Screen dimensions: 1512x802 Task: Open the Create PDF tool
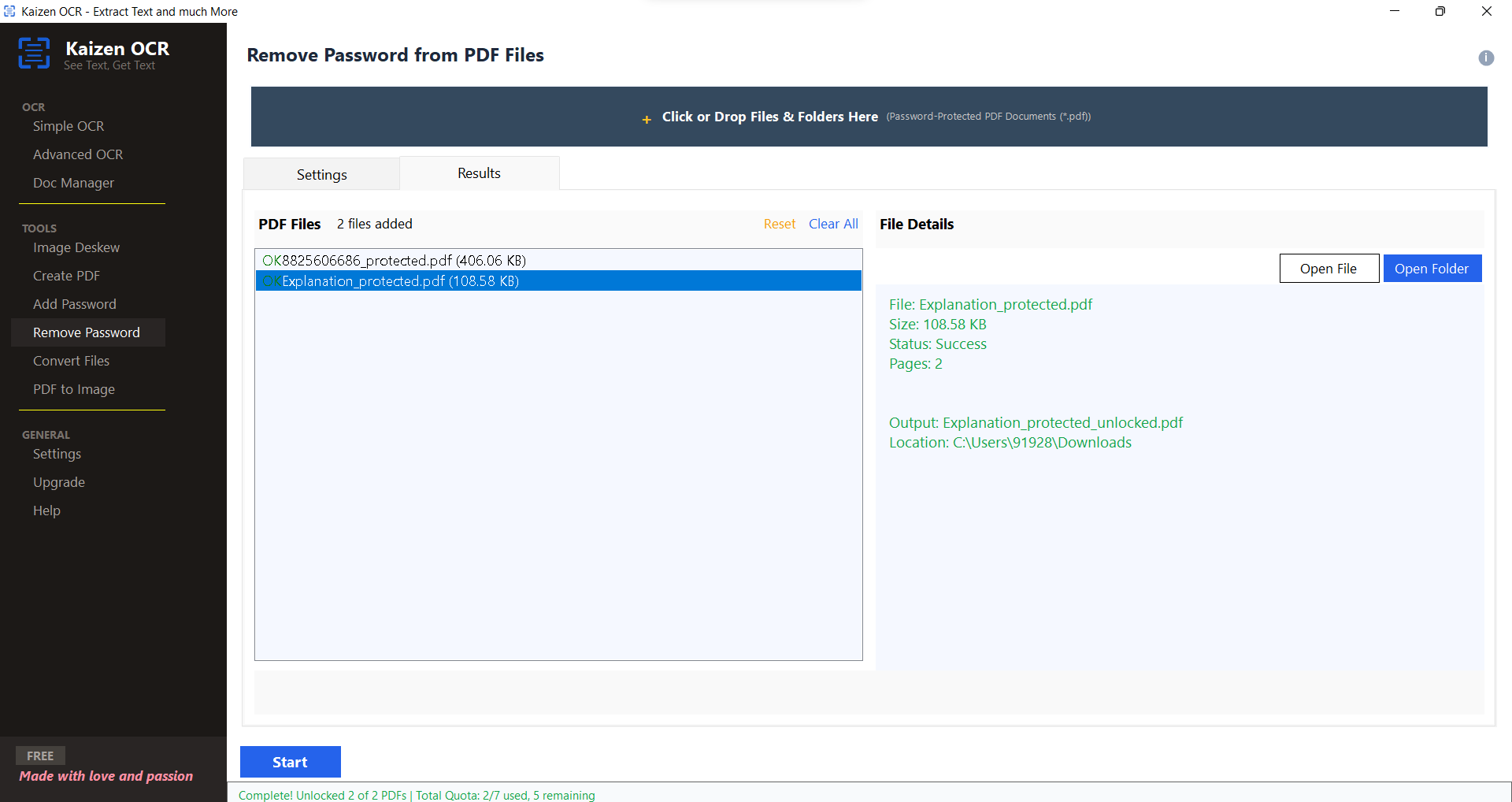[66, 275]
